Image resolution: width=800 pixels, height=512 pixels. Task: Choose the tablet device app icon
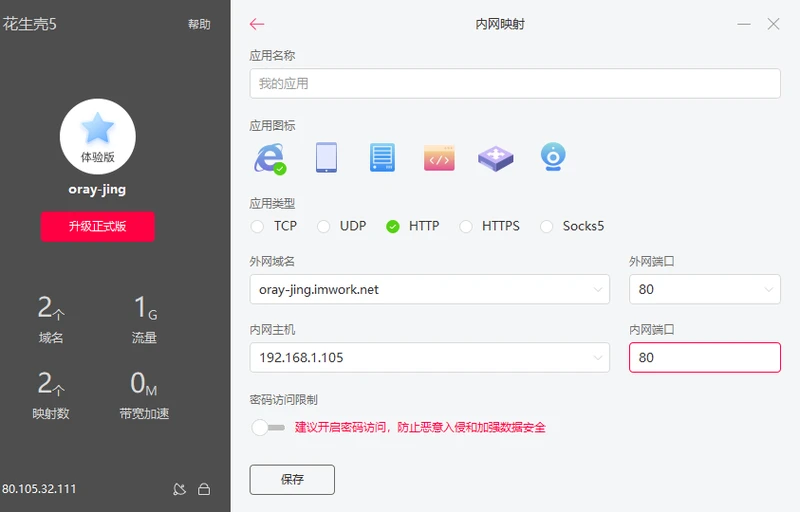(x=326, y=157)
